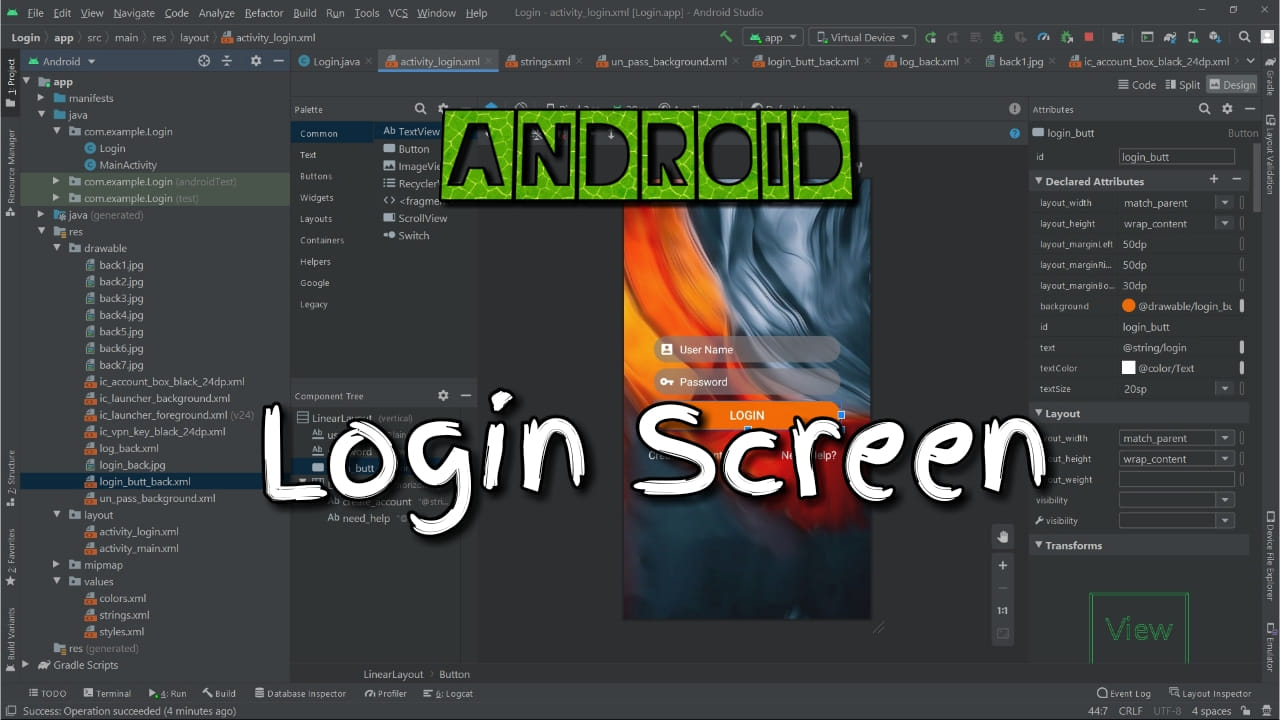Open the Profiler tool window
1280x720 pixels.
coord(385,693)
